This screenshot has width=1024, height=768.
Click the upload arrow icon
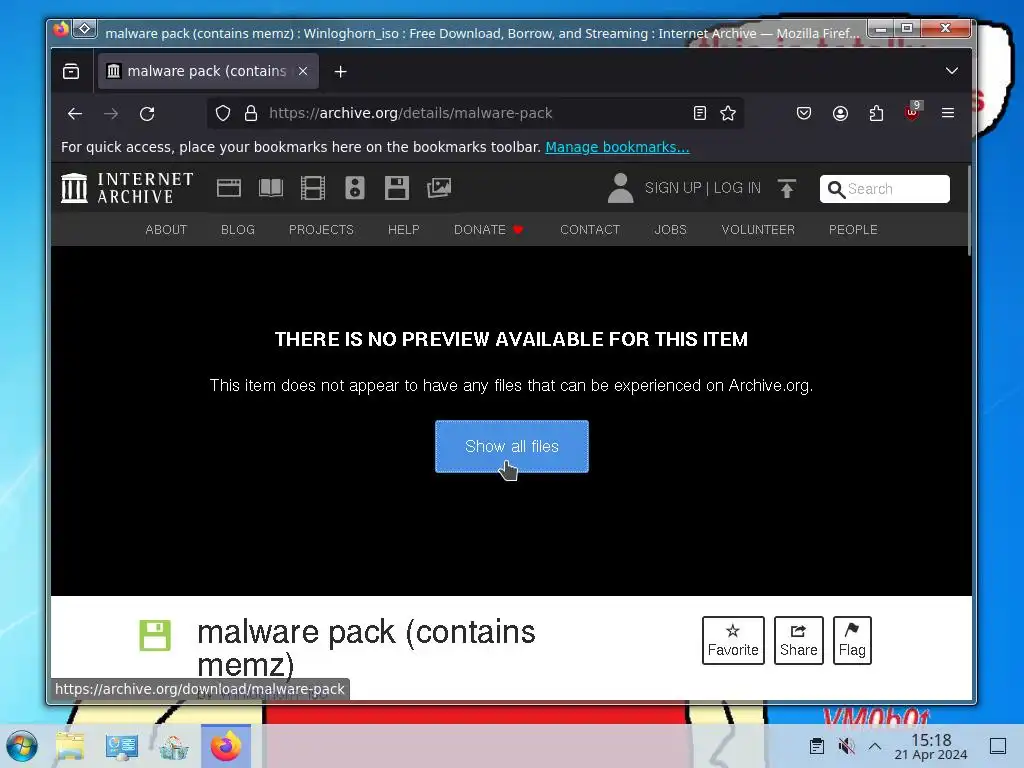click(x=787, y=188)
